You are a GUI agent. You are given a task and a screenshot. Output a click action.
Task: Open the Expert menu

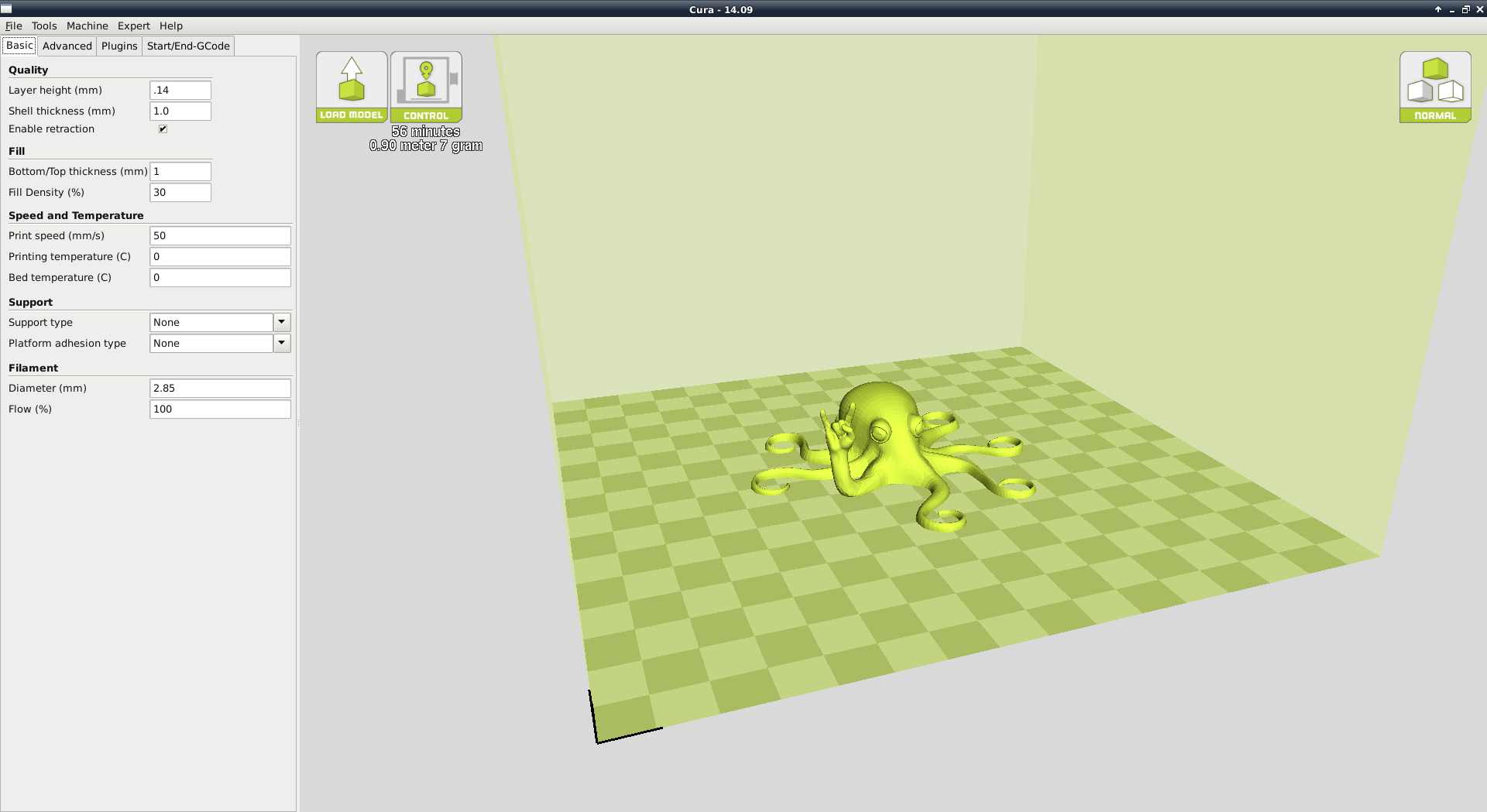coord(134,26)
